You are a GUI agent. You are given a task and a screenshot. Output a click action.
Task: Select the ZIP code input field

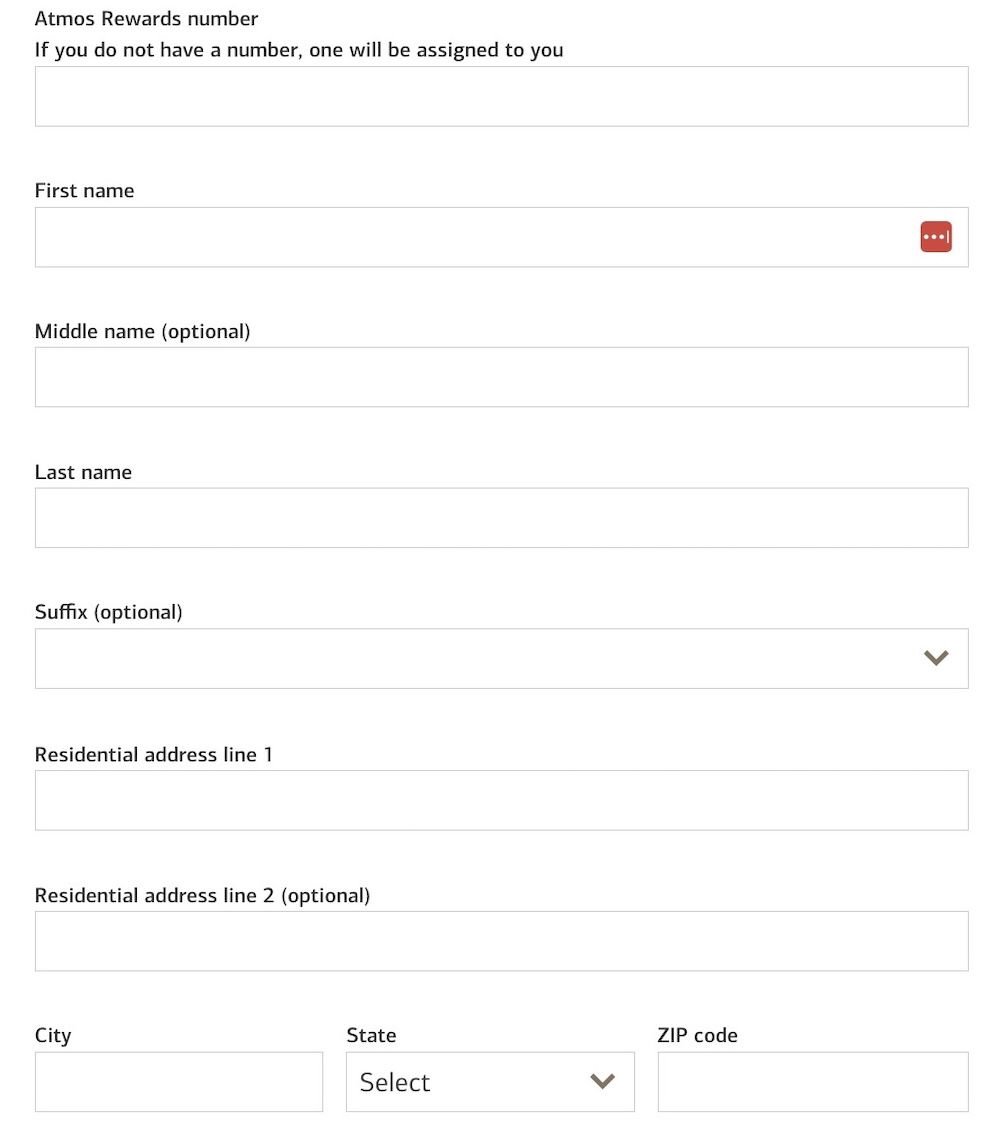point(813,1081)
